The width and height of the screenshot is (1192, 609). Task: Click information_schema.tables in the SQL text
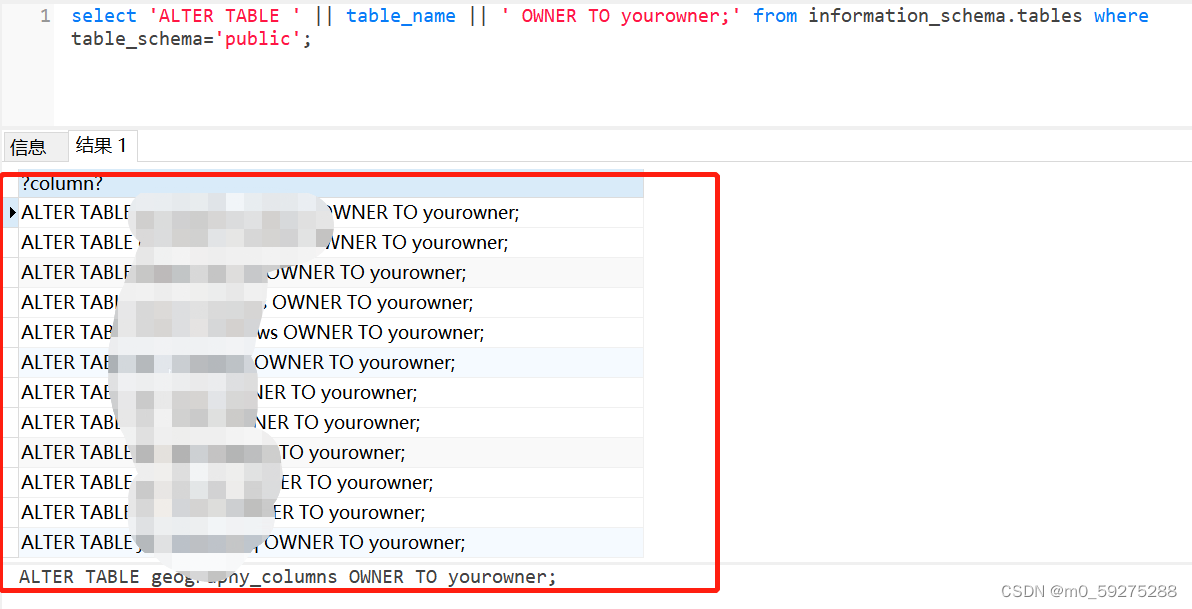pos(944,15)
